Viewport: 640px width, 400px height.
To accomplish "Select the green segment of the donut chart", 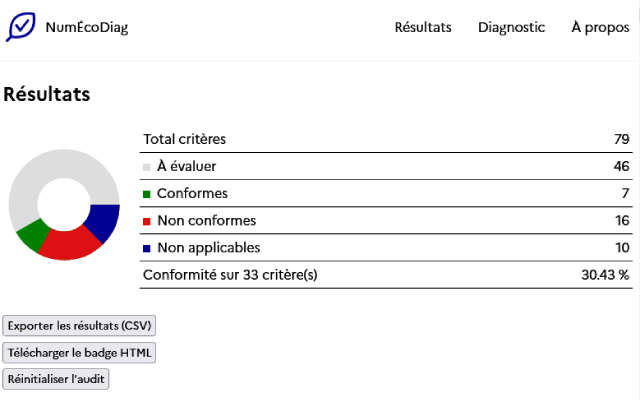I will [31, 235].
